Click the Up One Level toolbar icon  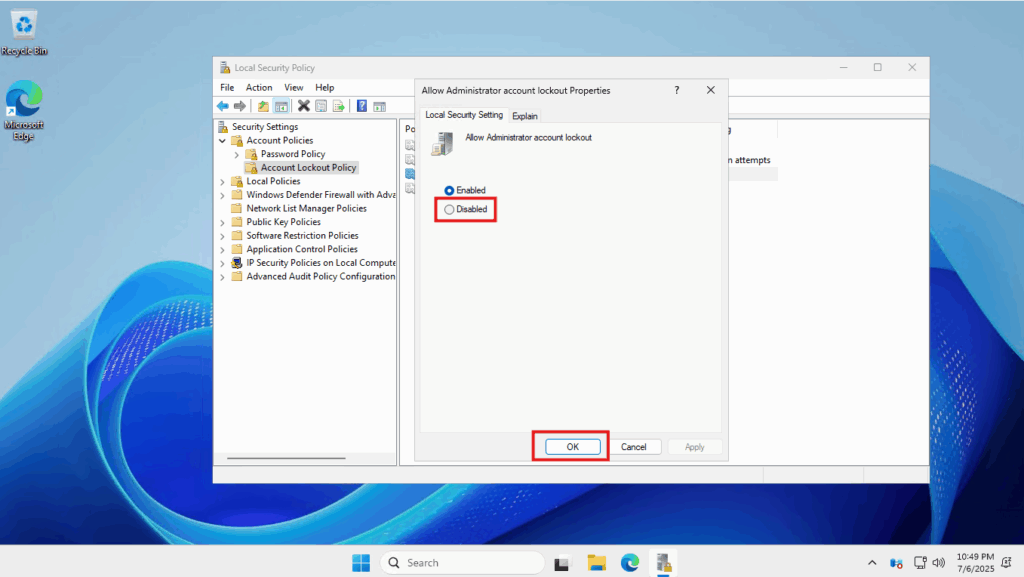click(x=263, y=106)
